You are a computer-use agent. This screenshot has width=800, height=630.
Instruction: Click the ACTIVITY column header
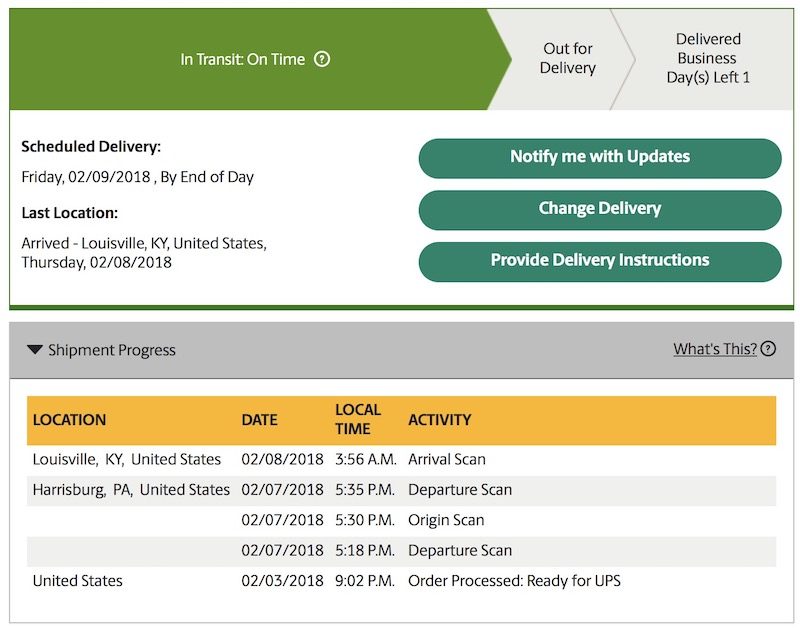point(439,420)
